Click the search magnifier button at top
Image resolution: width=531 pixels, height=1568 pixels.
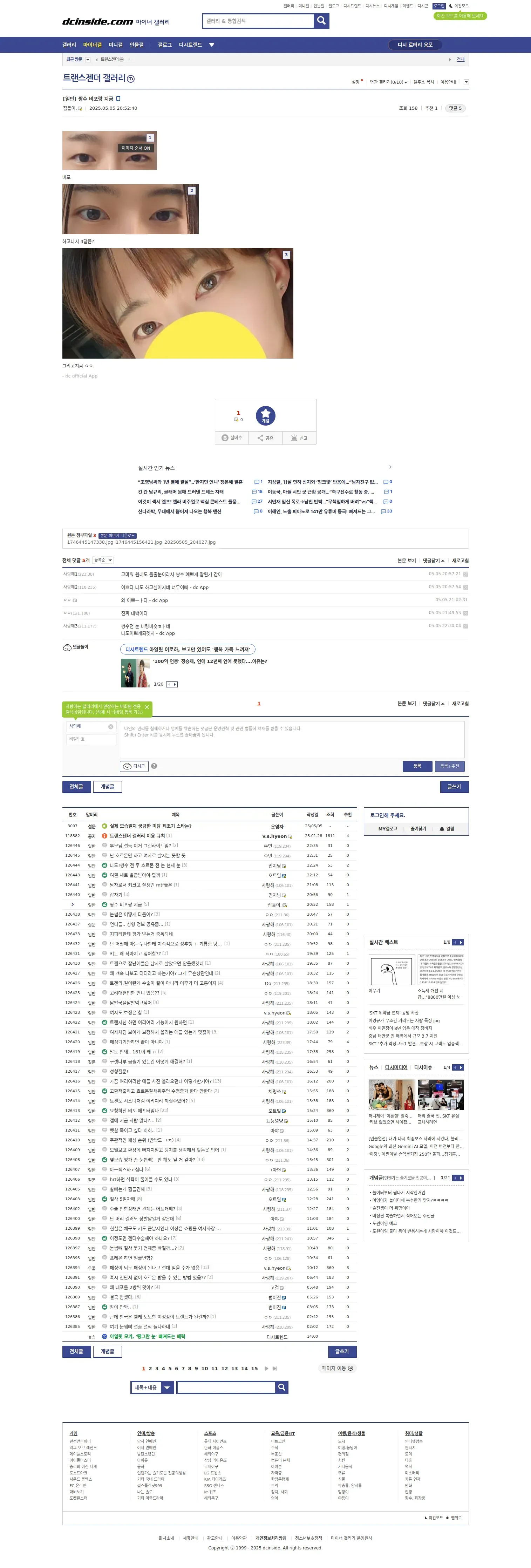(x=321, y=21)
